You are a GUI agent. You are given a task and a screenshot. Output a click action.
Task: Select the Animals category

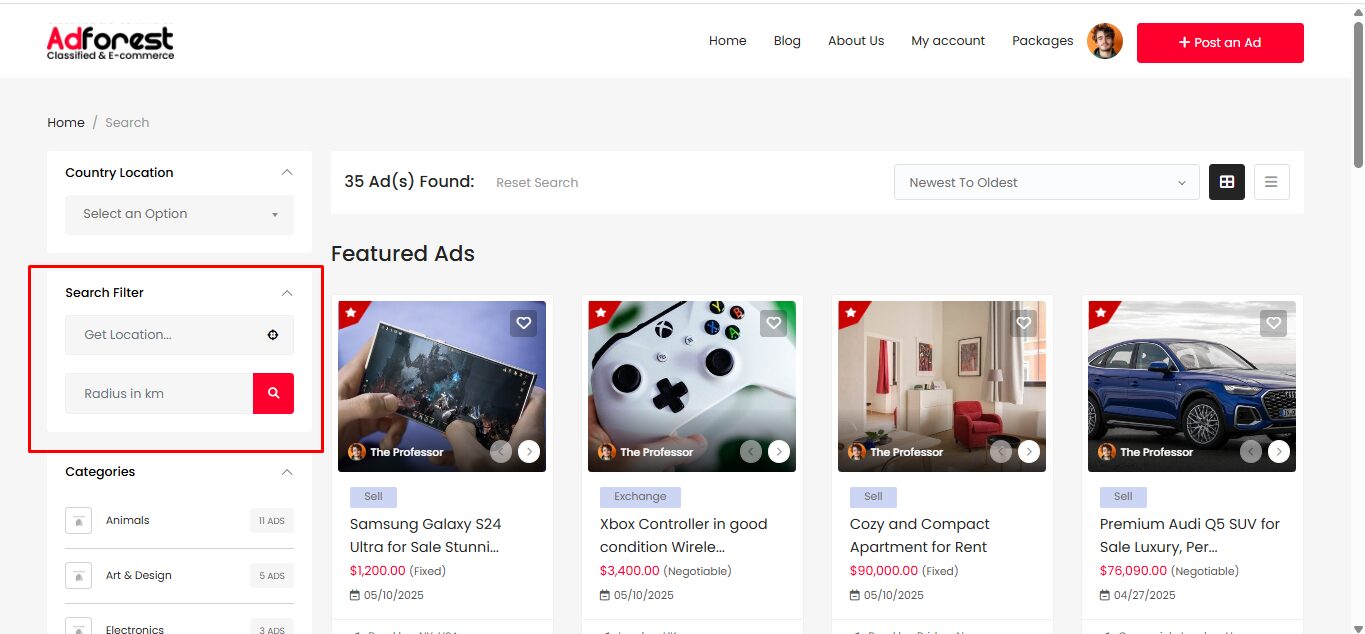pyautogui.click(x=128, y=521)
